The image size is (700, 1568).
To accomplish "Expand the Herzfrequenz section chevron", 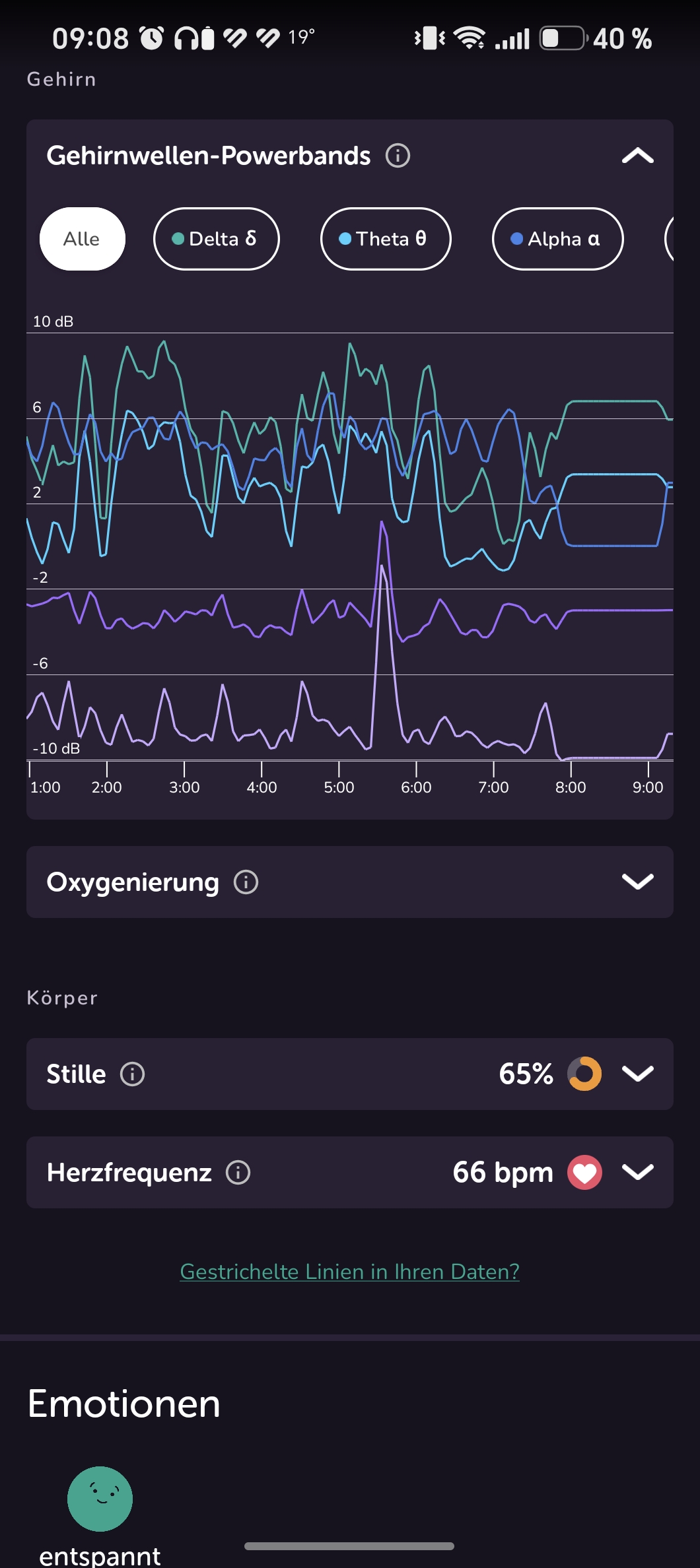I will point(638,1173).
